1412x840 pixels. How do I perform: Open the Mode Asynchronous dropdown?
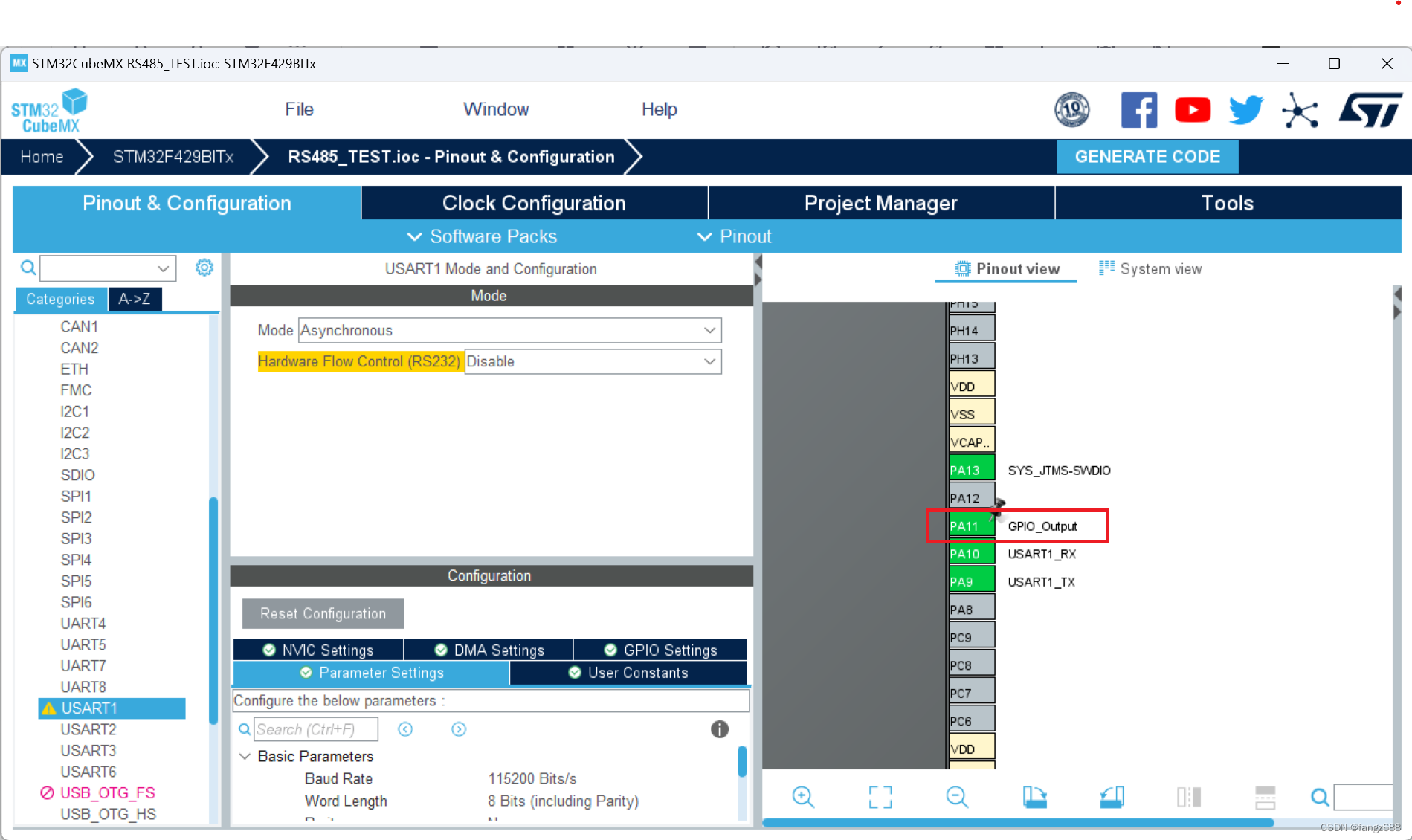(509, 330)
